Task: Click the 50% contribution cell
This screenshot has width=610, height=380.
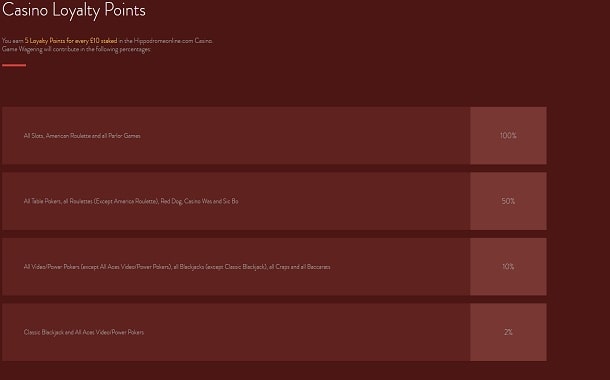Action: [508, 201]
